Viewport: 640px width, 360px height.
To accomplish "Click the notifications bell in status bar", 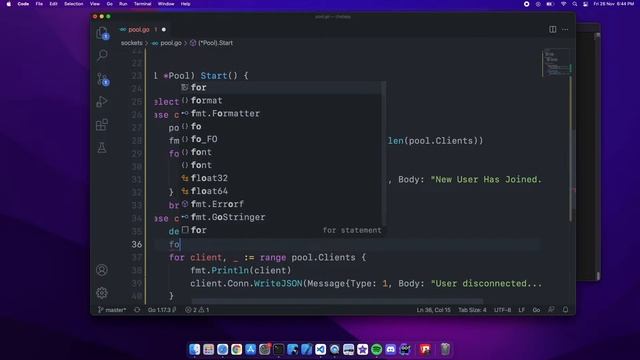I will [565, 310].
